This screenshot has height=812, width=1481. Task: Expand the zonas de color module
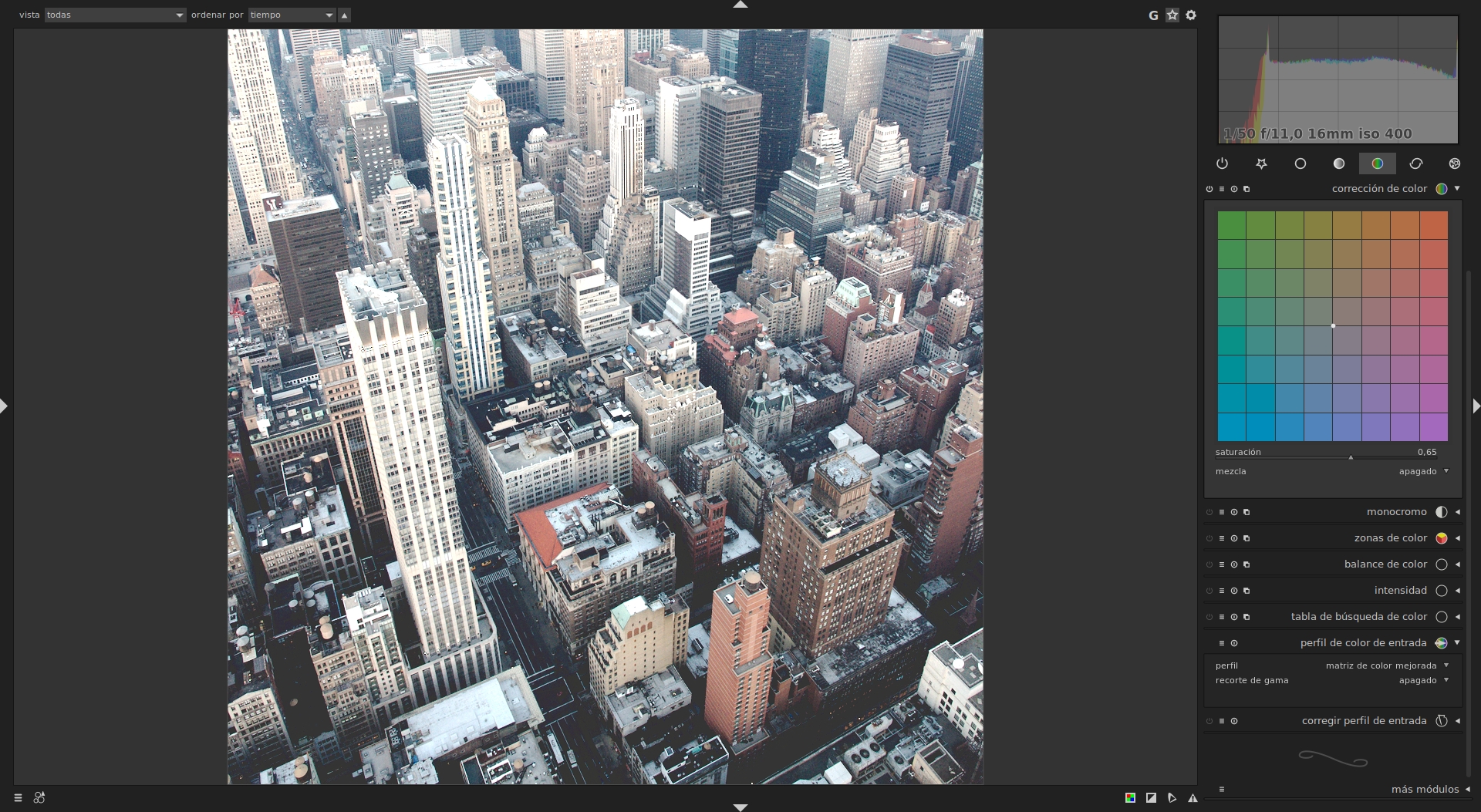(x=1457, y=538)
